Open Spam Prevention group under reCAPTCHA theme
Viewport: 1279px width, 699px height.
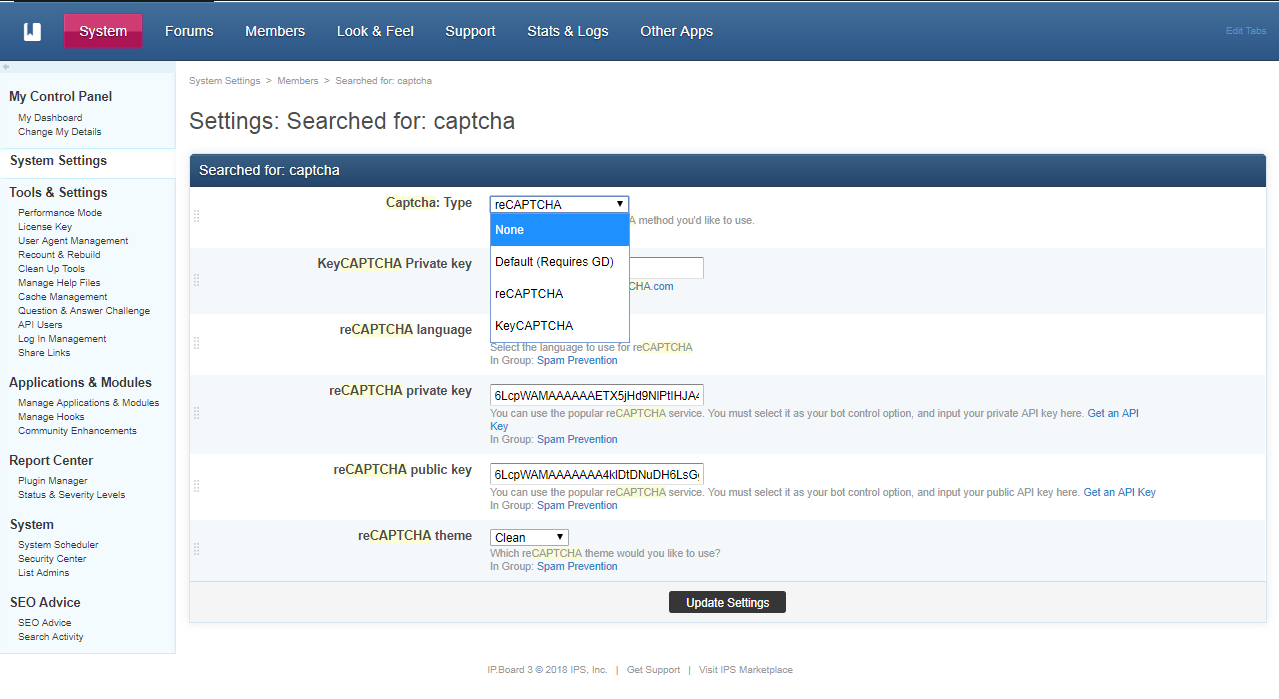click(x=577, y=566)
